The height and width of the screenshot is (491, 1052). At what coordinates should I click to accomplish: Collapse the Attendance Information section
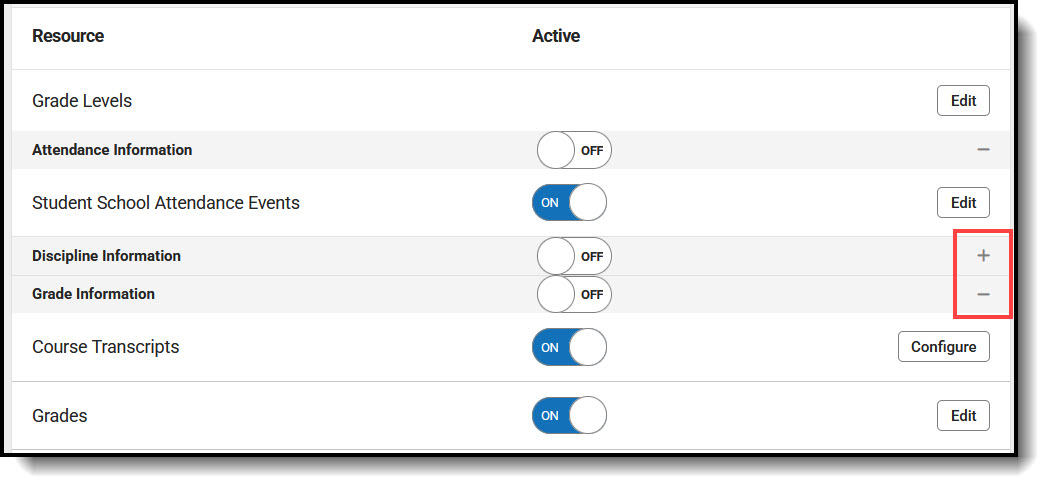(x=983, y=150)
